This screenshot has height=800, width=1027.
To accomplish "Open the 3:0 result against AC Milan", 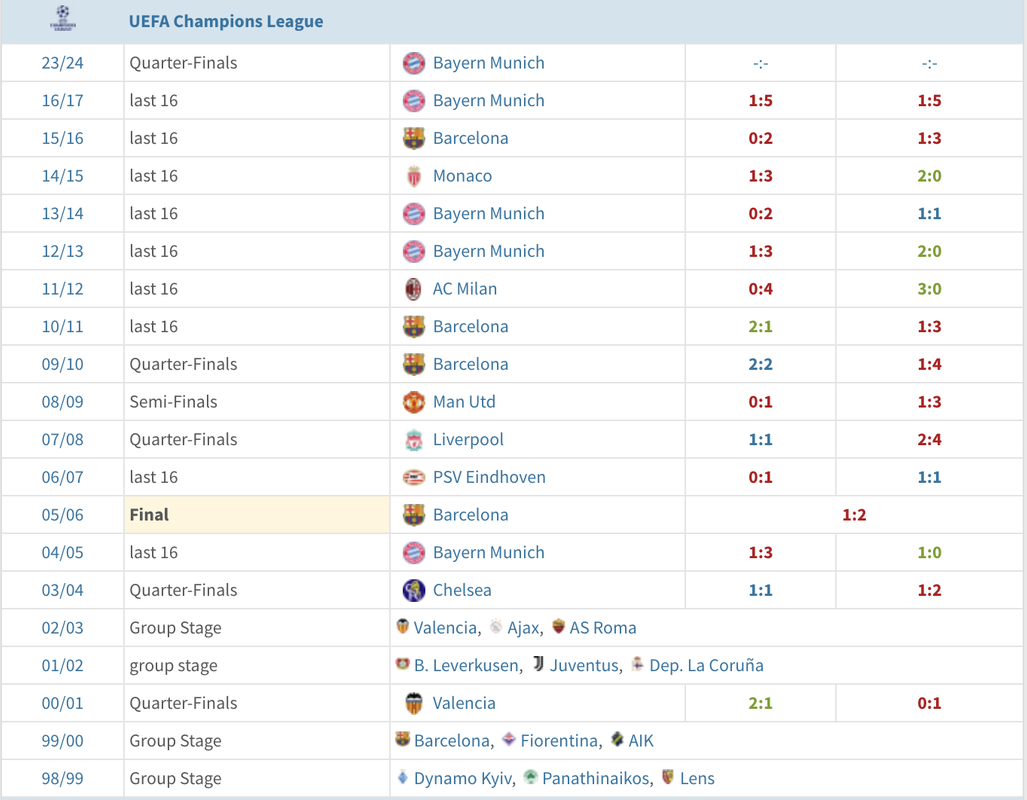I will tap(929, 289).
